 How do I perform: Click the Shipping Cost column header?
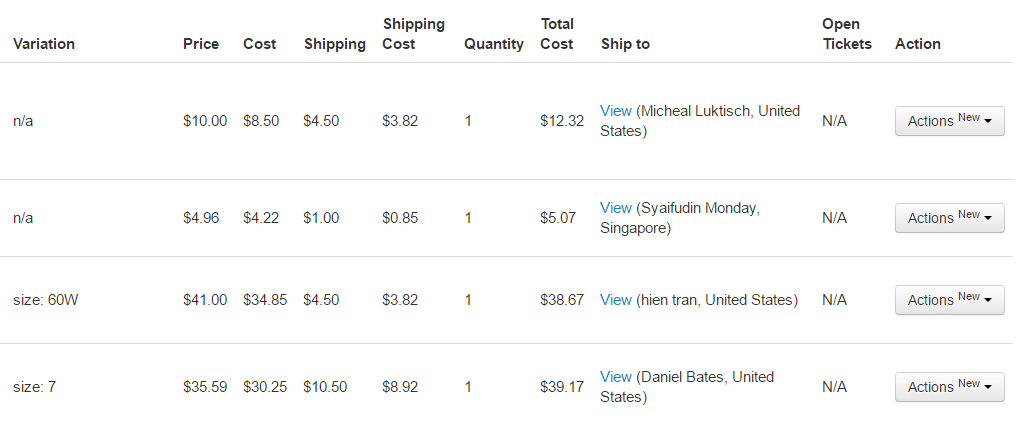click(x=414, y=34)
